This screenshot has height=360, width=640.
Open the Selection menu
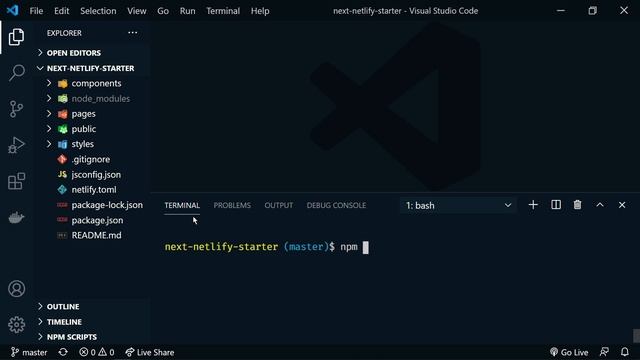98,11
